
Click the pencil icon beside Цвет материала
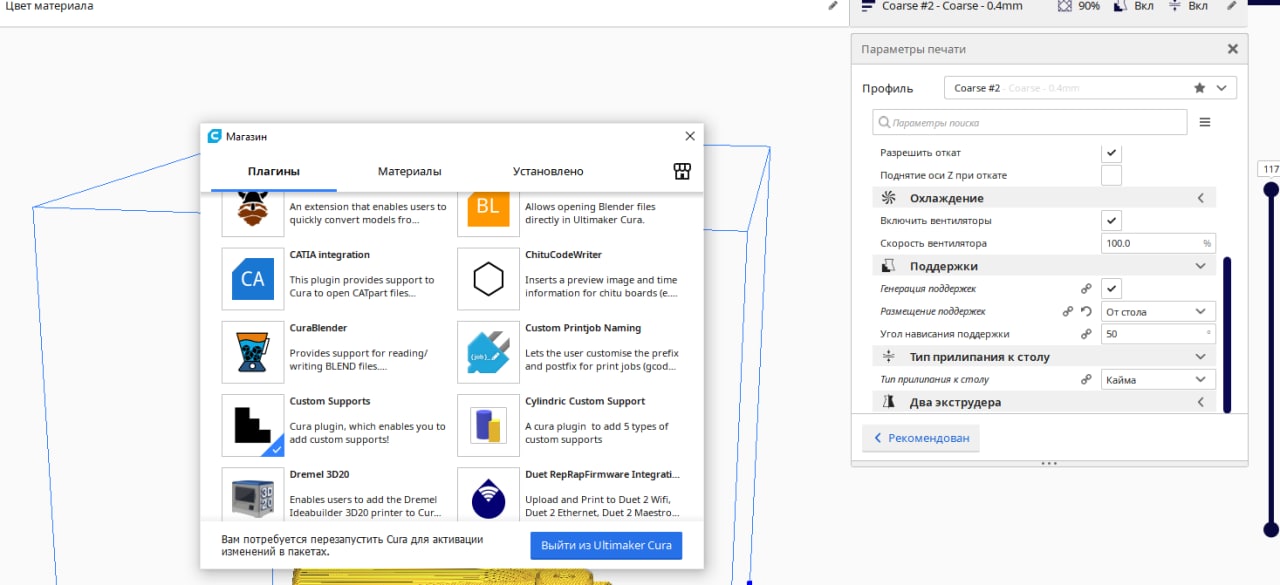pos(833,6)
